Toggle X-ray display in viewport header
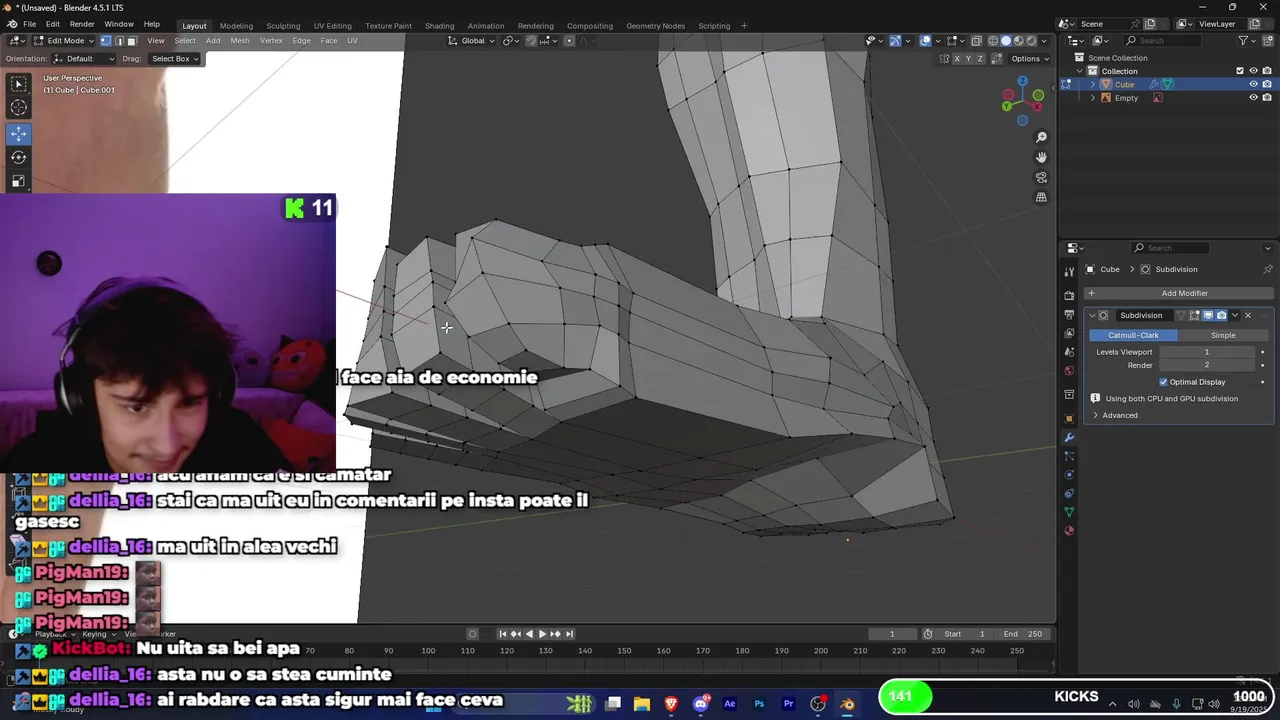The height and width of the screenshot is (720, 1280). [x=977, y=41]
